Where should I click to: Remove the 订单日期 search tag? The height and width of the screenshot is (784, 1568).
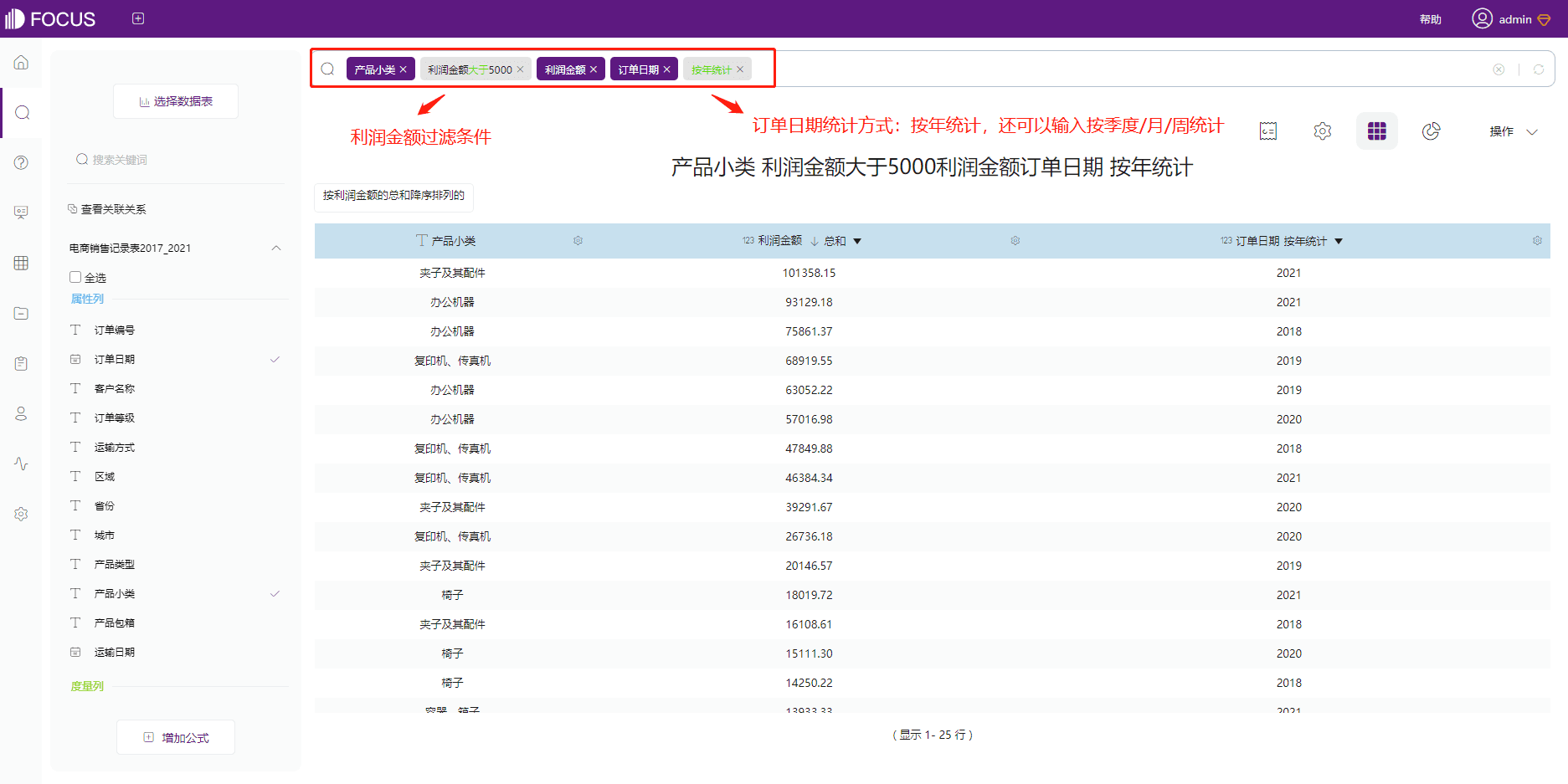pos(667,69)
